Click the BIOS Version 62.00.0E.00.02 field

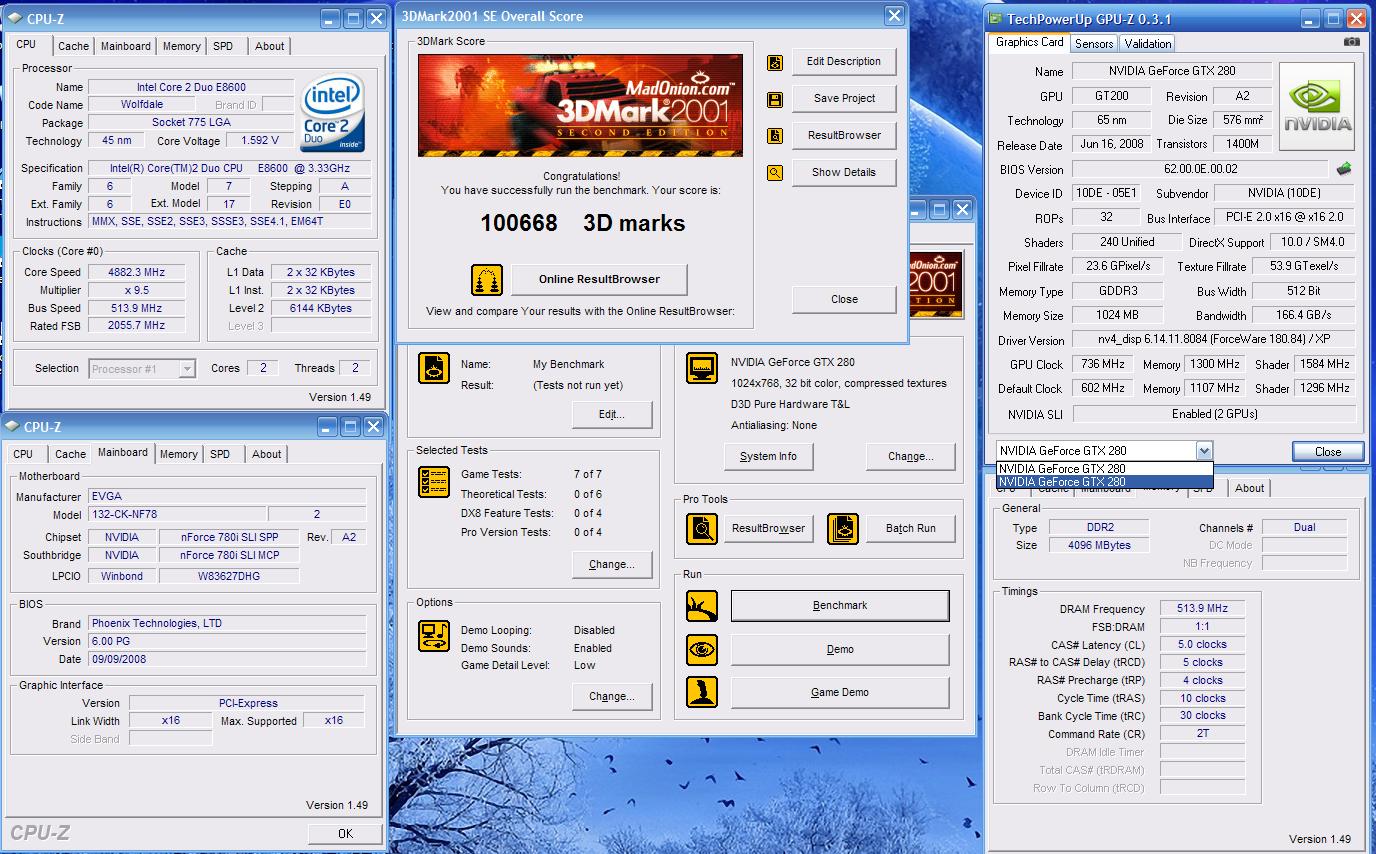click(1200, 169)
